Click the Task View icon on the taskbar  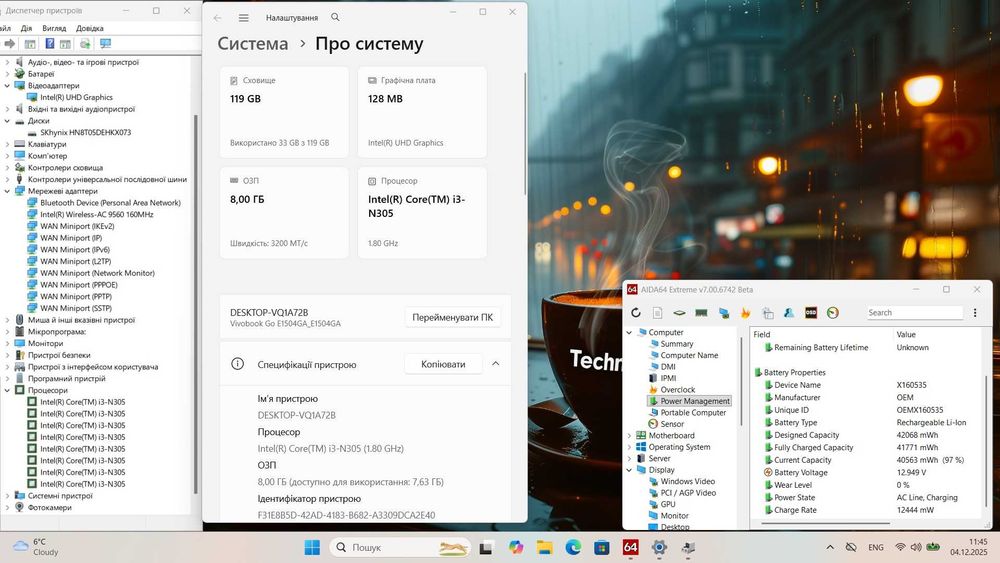(x=486, y=547)
